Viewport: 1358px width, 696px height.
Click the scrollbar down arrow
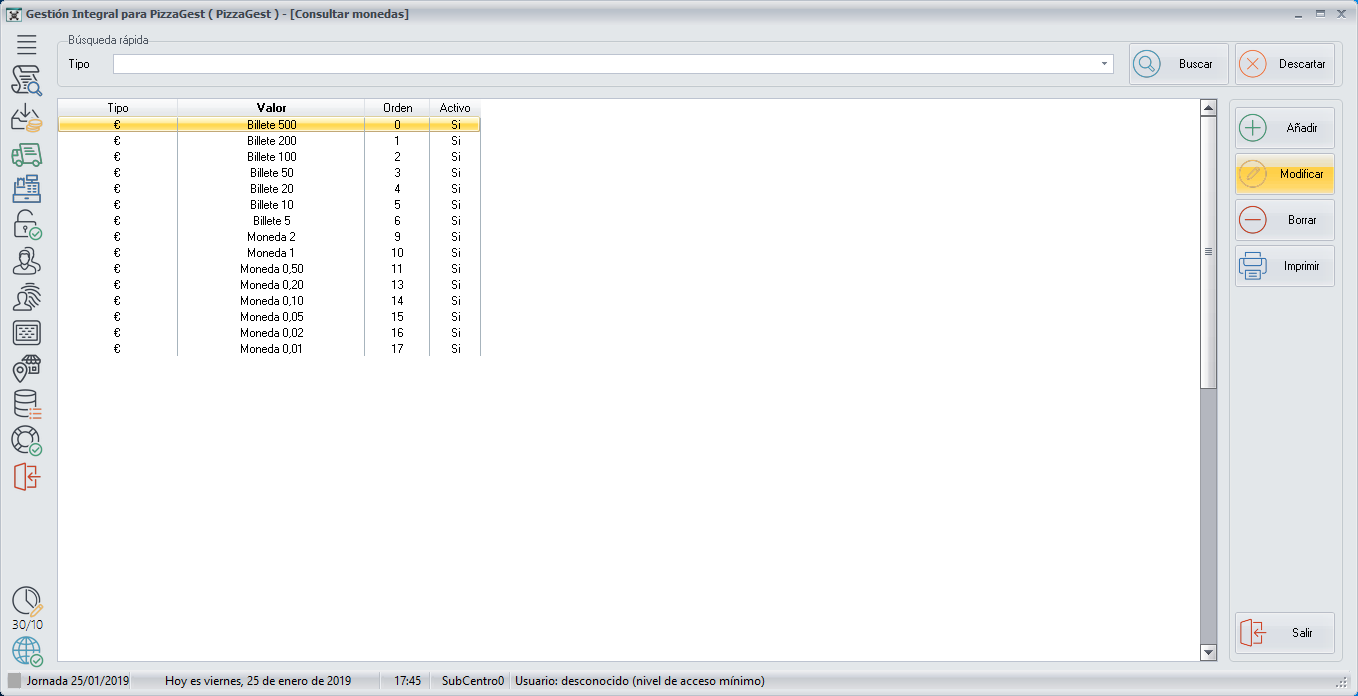(1208, 653)
